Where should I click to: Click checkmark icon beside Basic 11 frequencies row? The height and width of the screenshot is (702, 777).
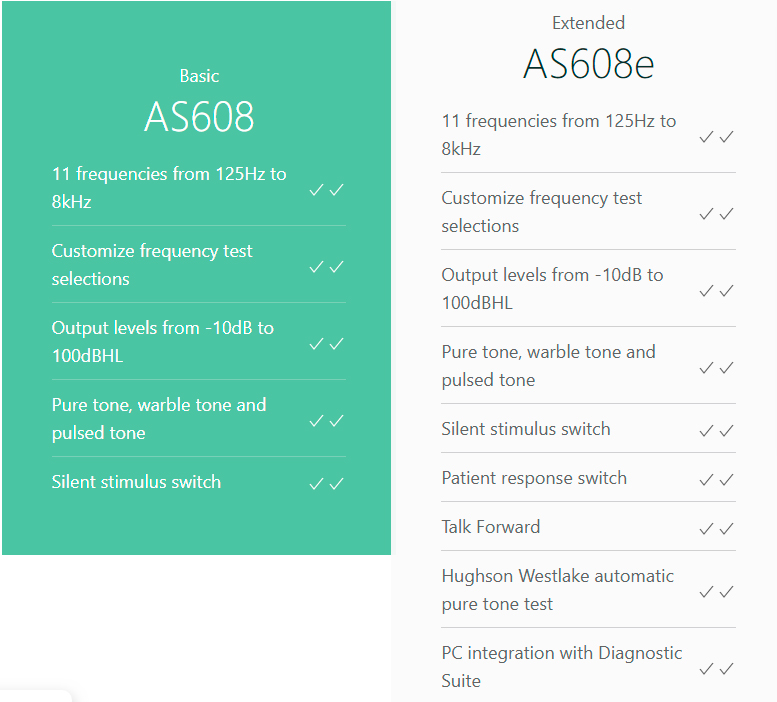(x=326, y=189)
